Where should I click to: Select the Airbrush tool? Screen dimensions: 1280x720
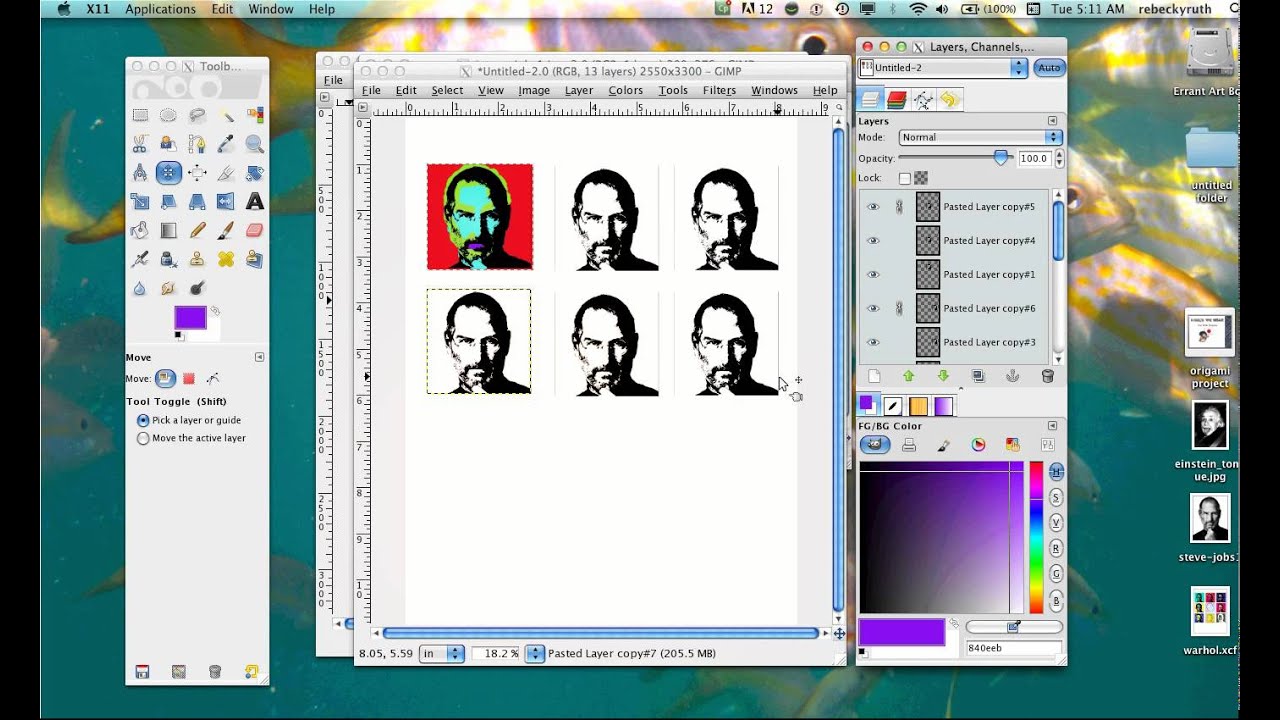[140, 259]
